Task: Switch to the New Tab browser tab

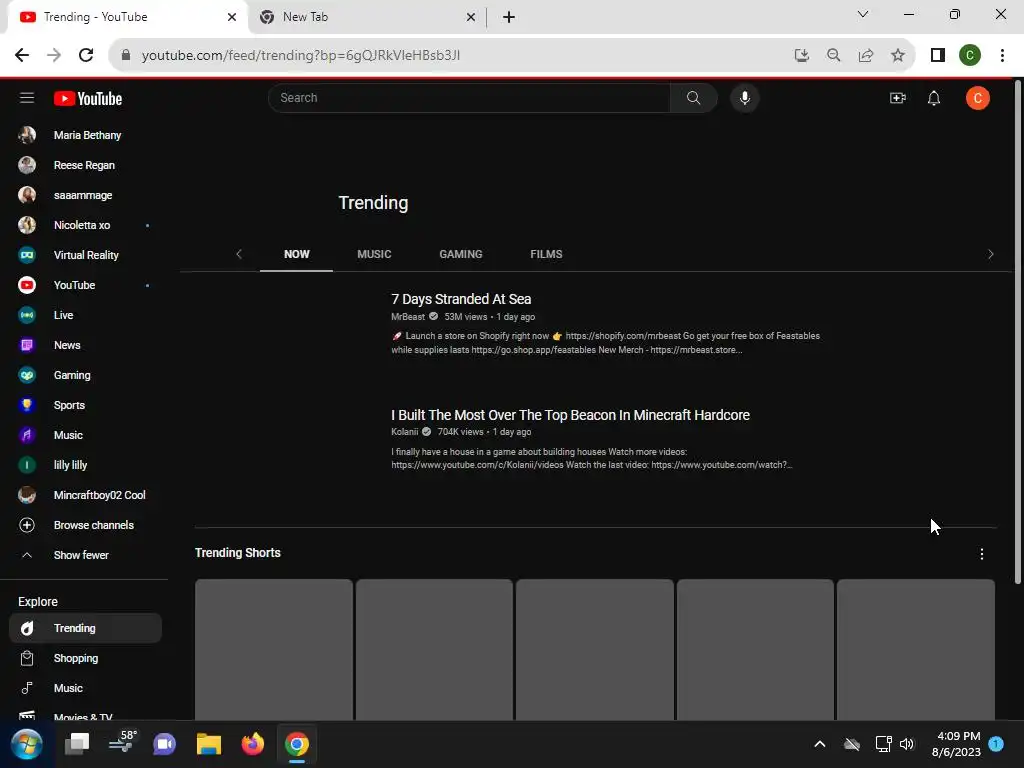Action: (366, 17)
